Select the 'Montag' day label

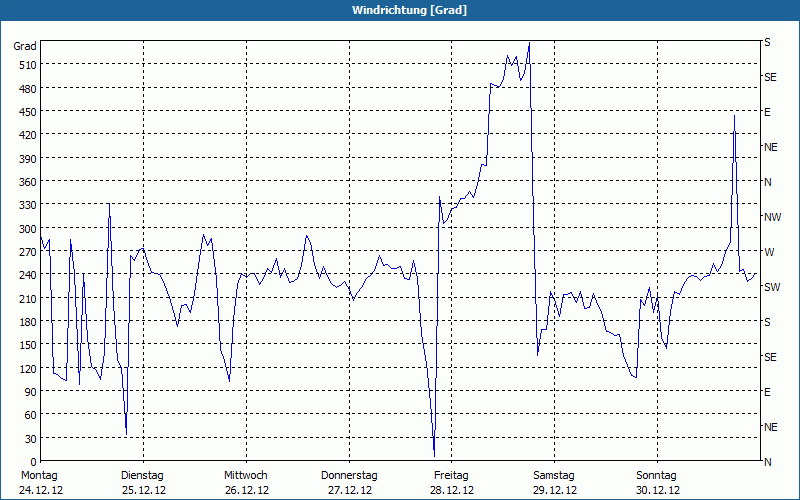click(39, 475)
